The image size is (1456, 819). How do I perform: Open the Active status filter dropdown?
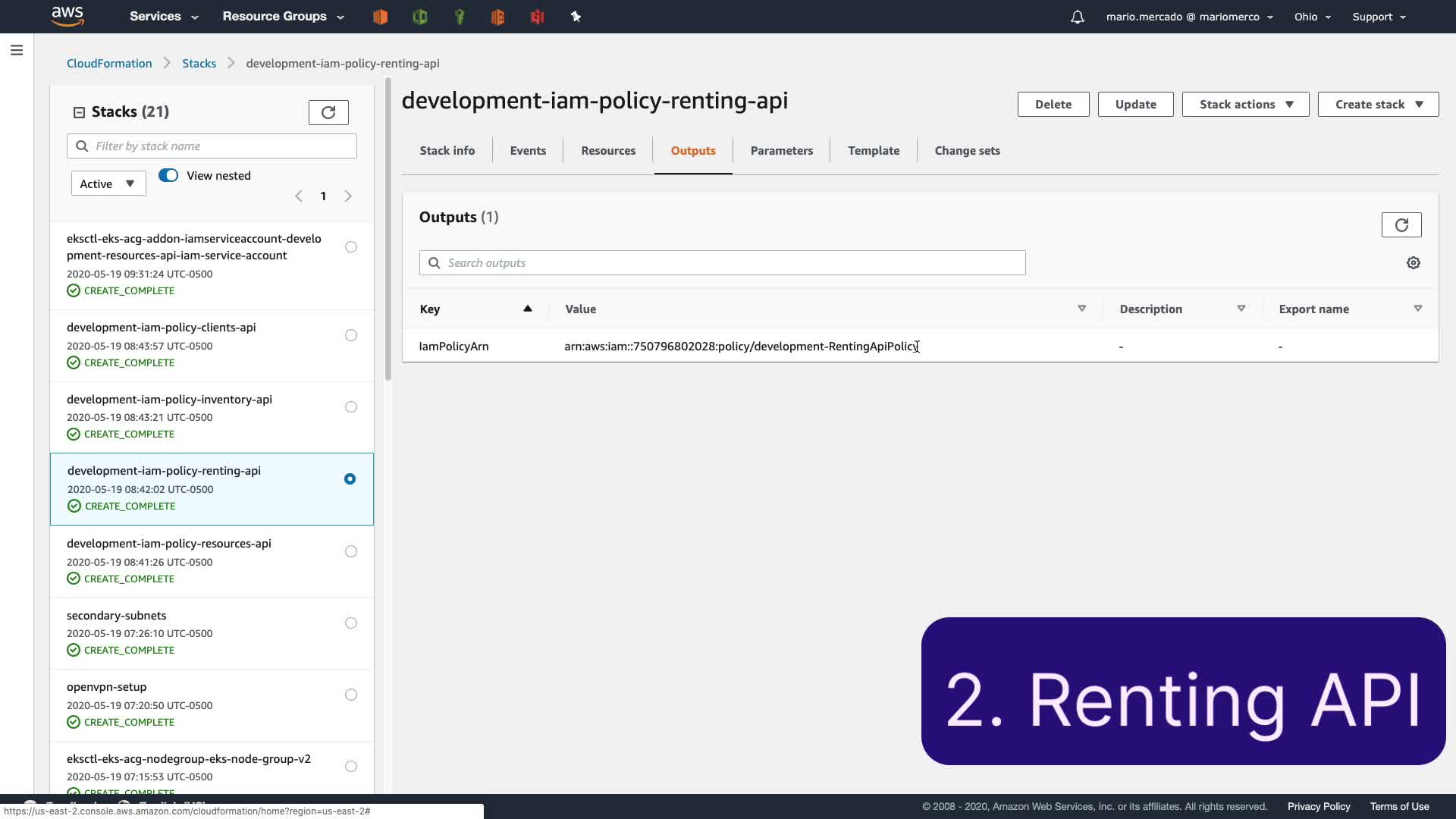pyautogui.click(x=108, y=184)
